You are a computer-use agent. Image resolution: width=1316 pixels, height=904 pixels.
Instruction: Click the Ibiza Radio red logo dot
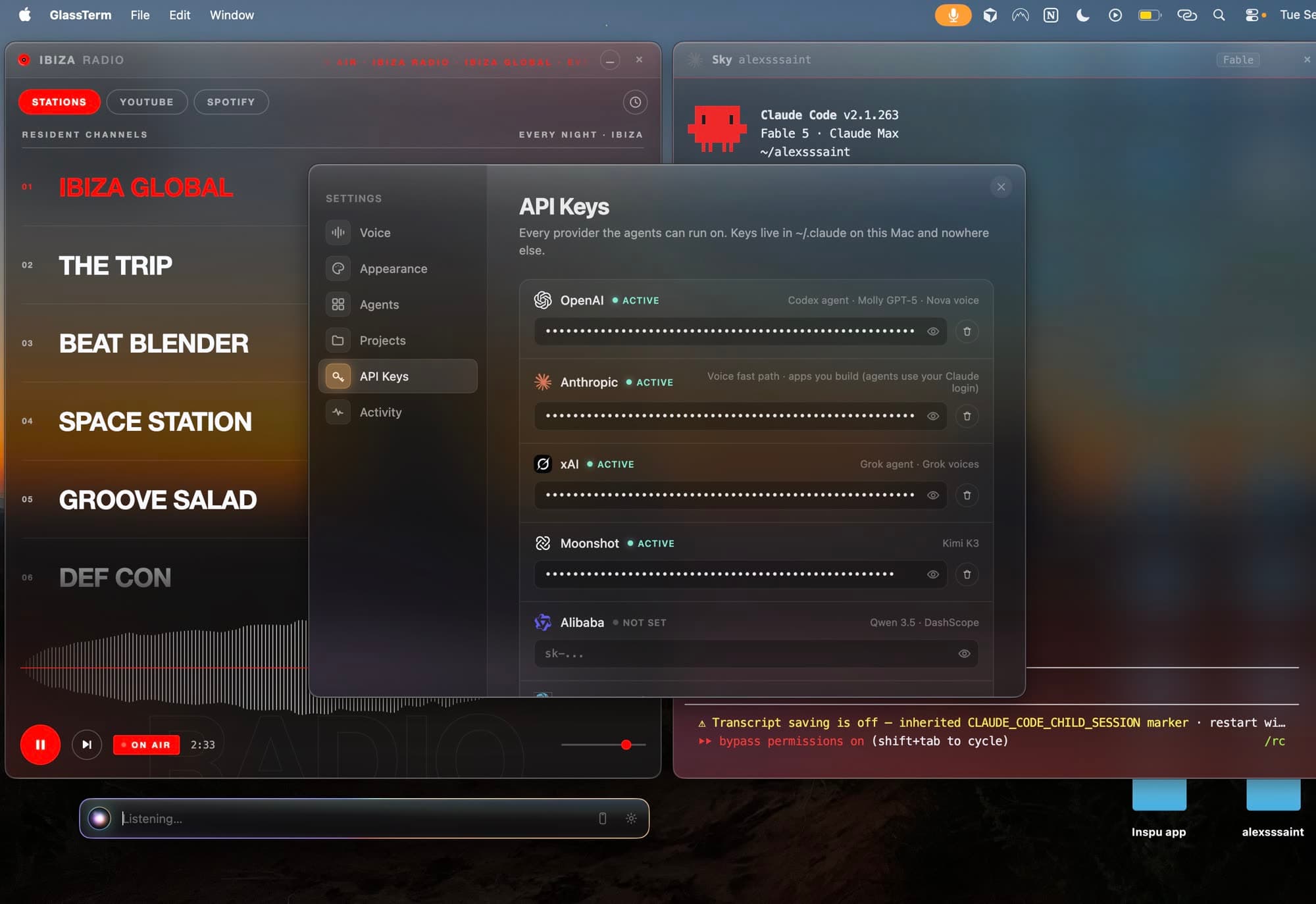coord(24,60)
